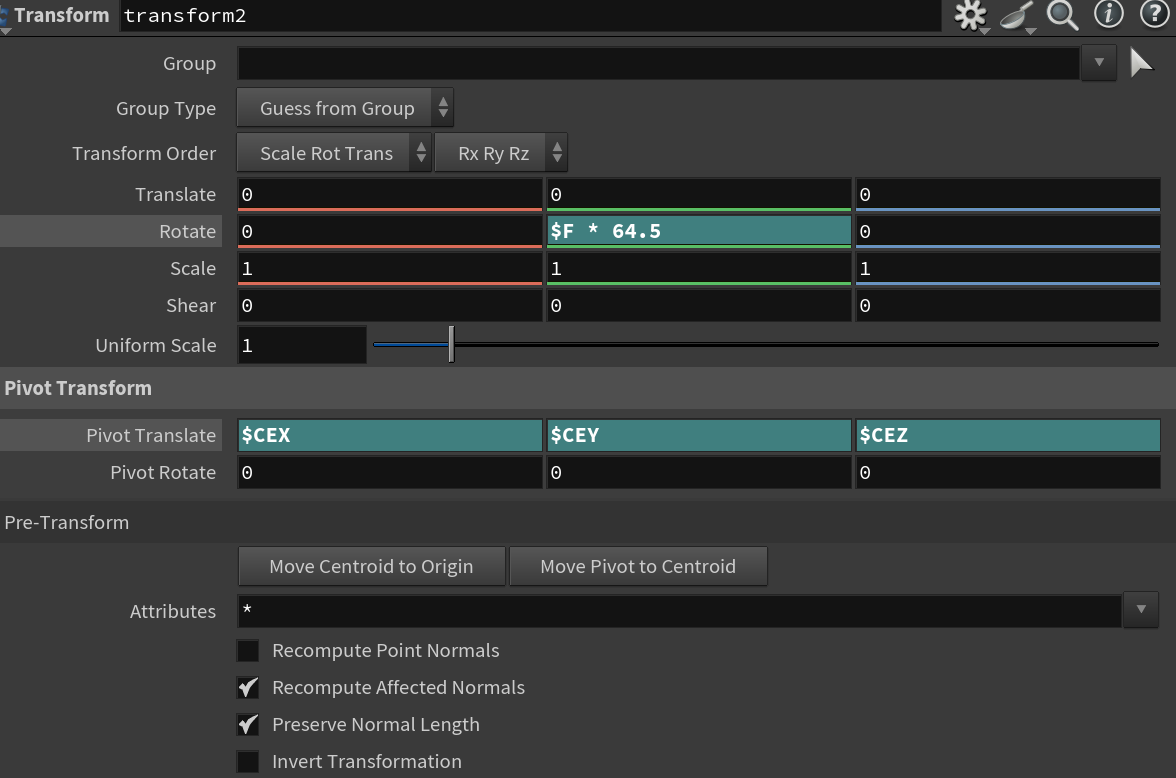Expand the Group field dropdown arrow

tap(1098, 63)
